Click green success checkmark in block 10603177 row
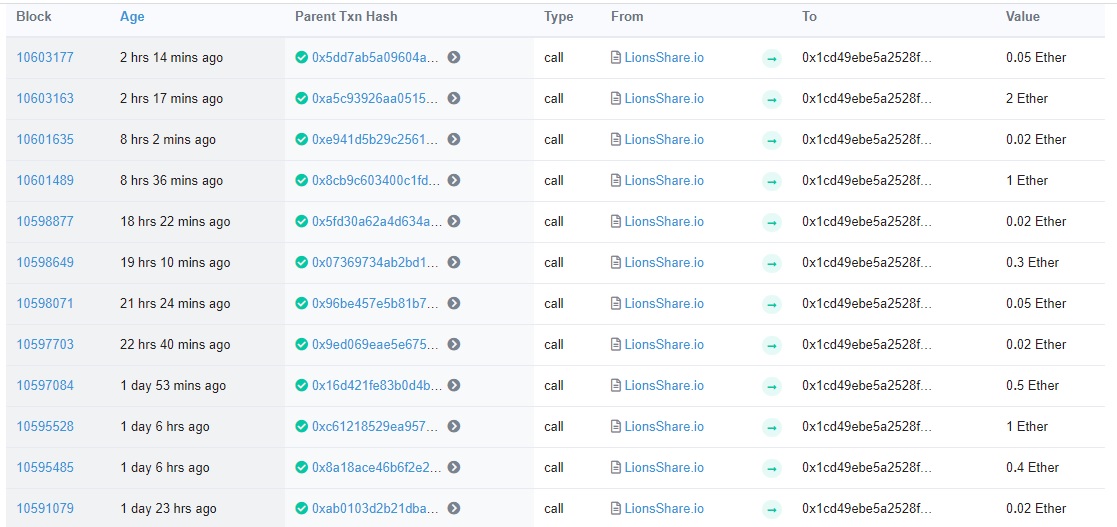The height and width of the screenshot is (527, 1117). tap(302, 58)
